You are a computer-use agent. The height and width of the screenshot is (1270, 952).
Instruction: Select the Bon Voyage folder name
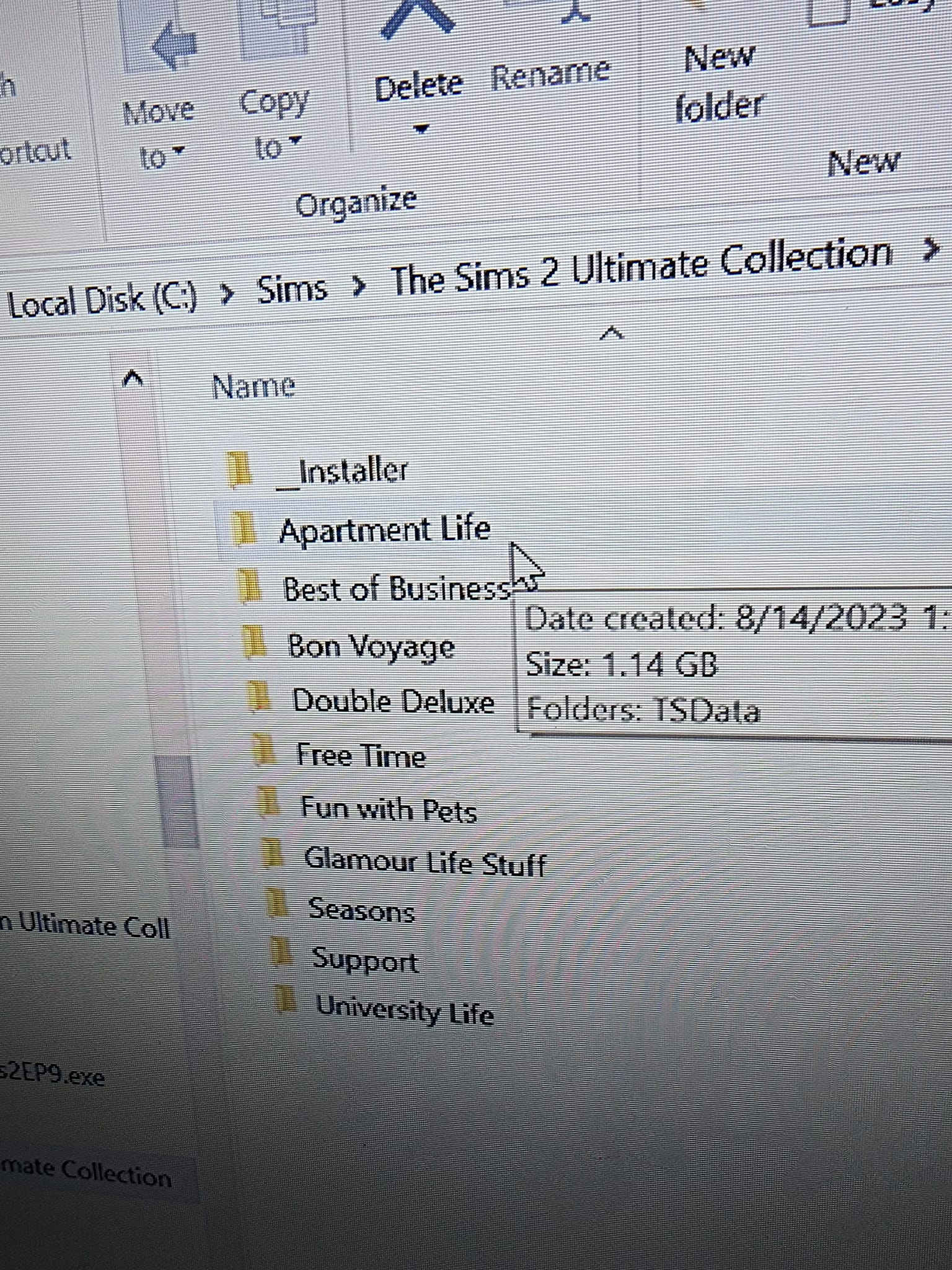(371, 647)
